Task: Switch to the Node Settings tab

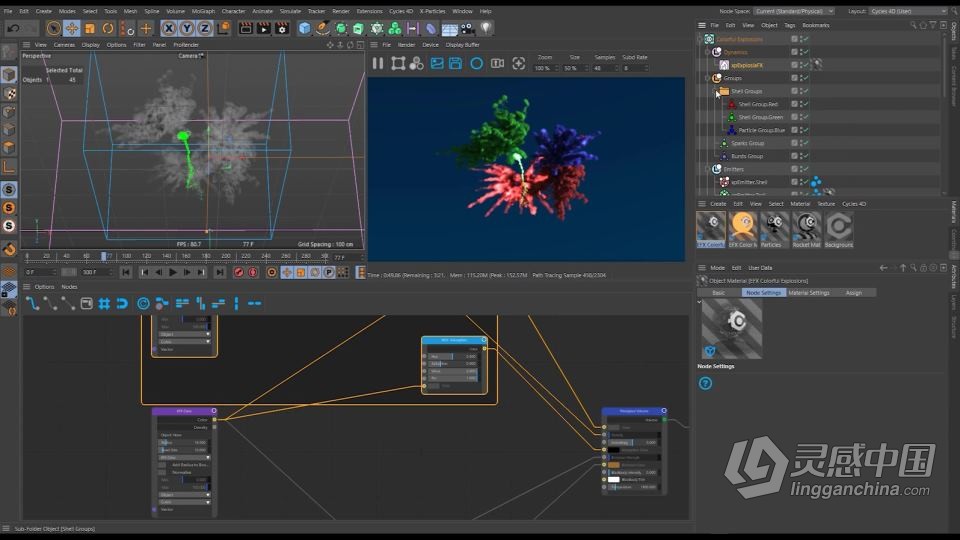Action: click(x=763, y=293)
